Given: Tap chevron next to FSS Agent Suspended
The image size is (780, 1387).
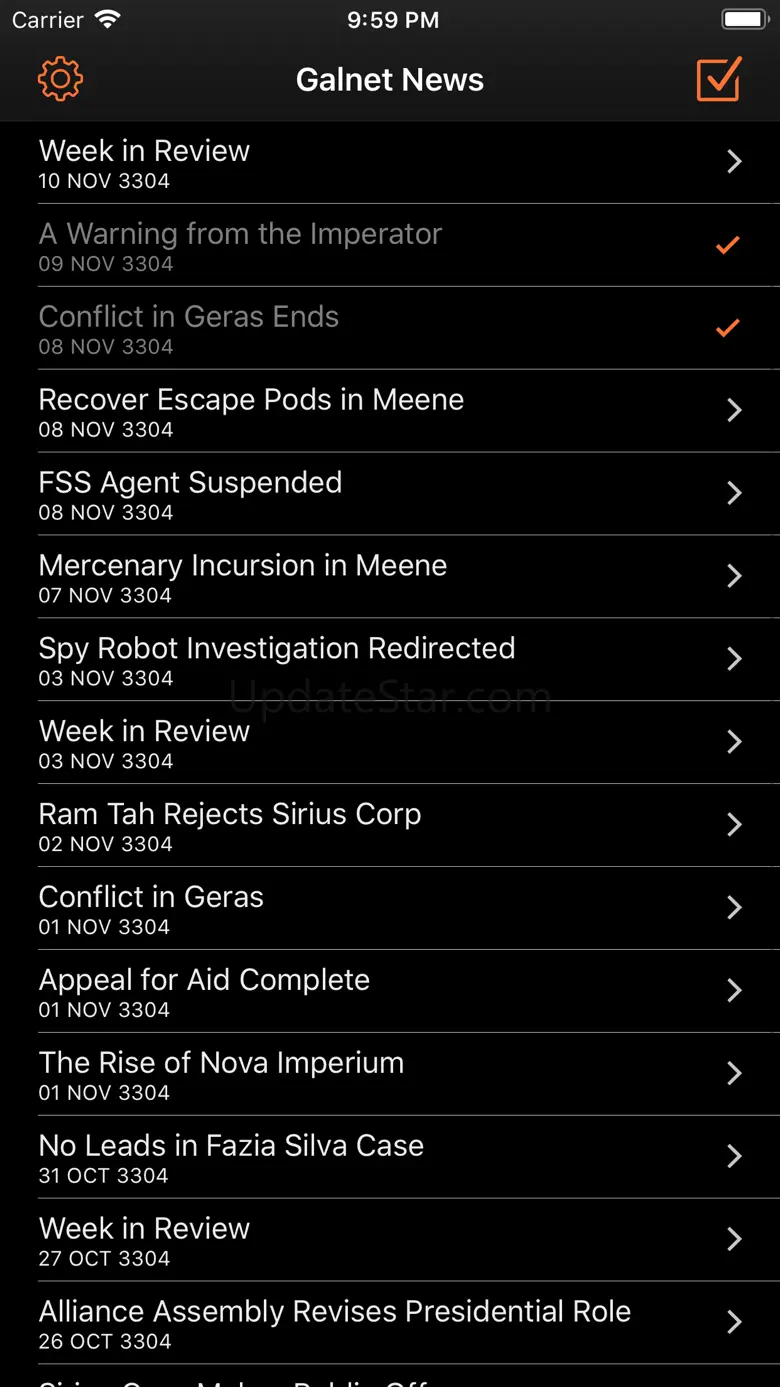Looking at the screenshot, I should click(x=734, y=493).
